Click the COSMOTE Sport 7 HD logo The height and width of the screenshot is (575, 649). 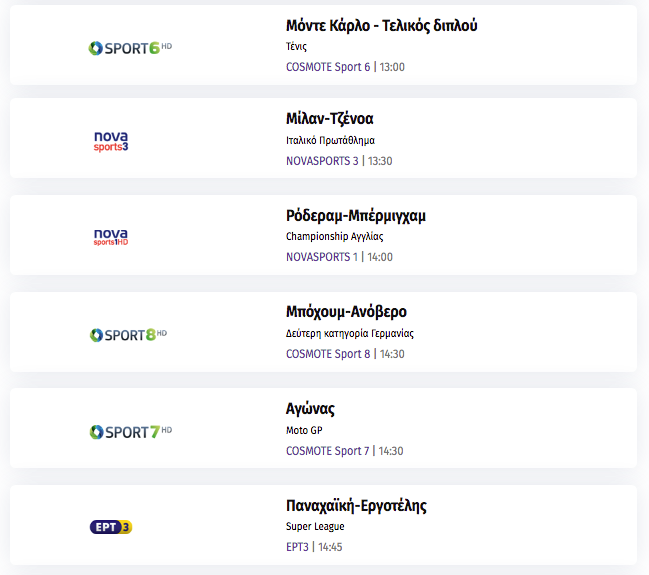(x=130, y=432)
